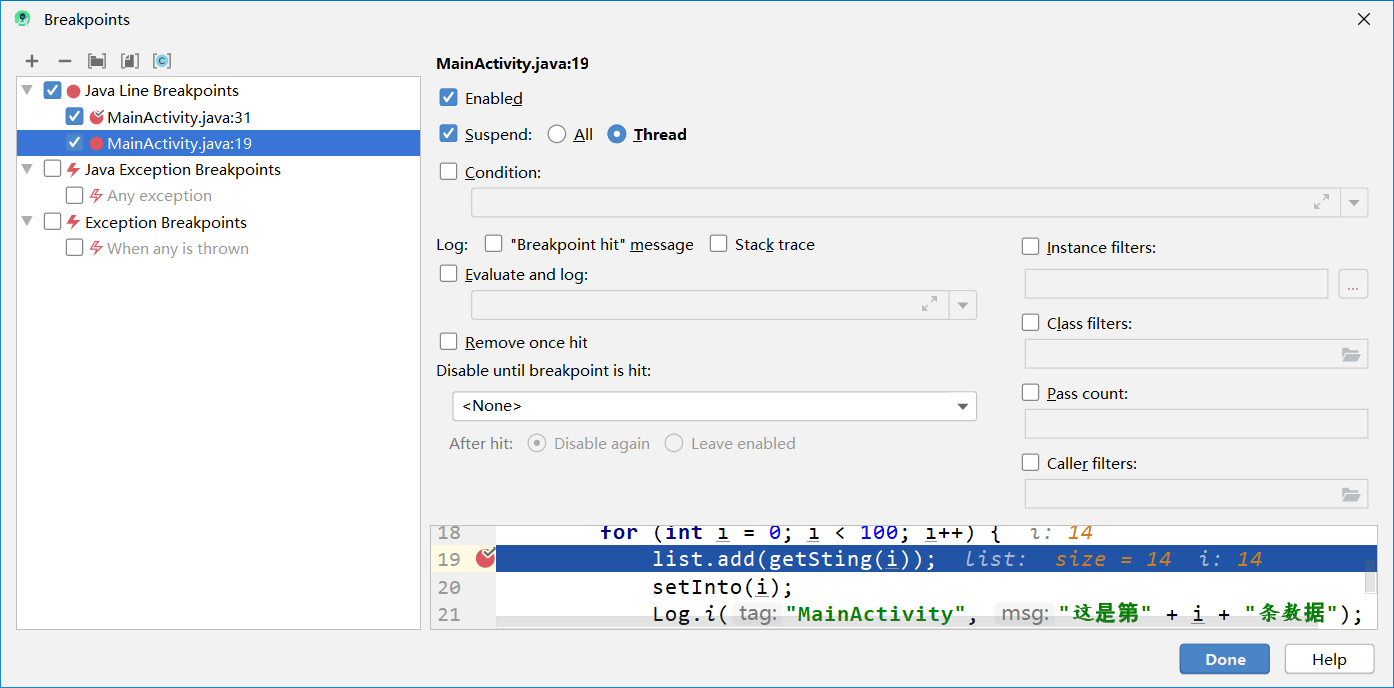Select MainActivity.java:31 in breakpoint tree
1394x688 pixels.
pos(179,117)
